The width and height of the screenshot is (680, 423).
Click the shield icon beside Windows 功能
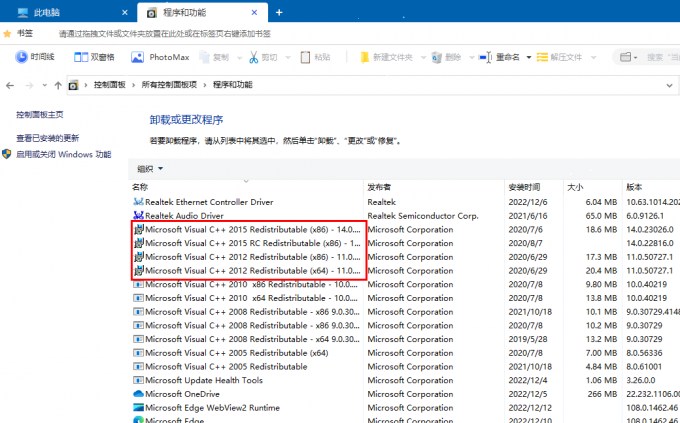click(7, 154)
